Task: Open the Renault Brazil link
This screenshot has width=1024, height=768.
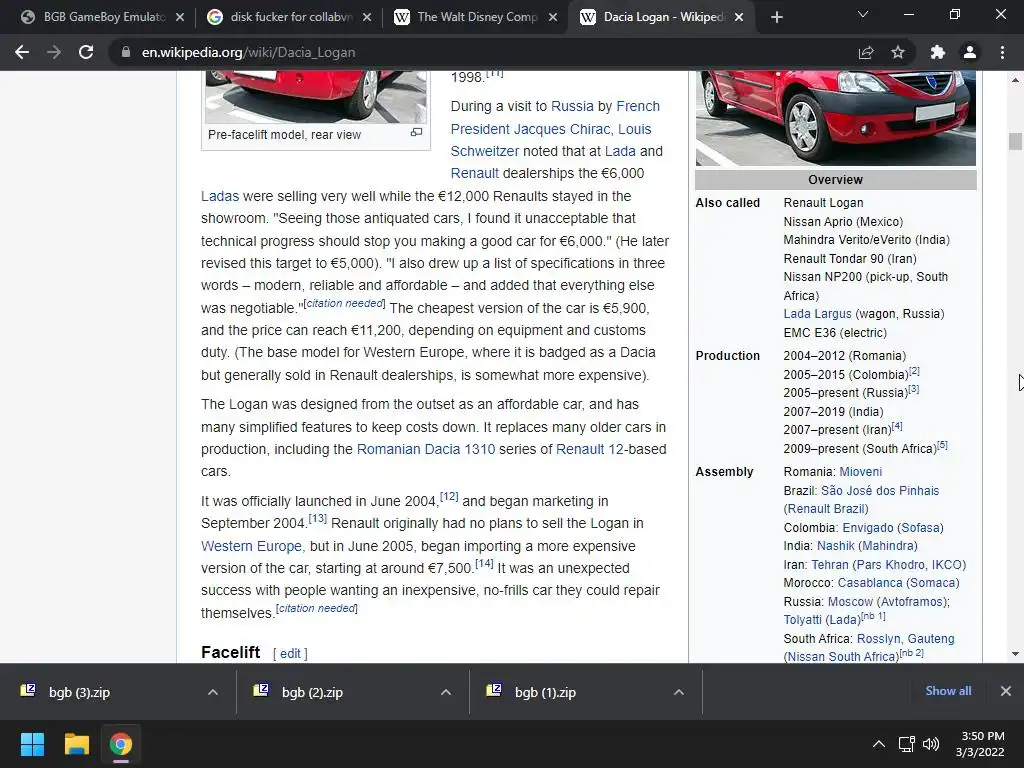Action: [826, 509]
